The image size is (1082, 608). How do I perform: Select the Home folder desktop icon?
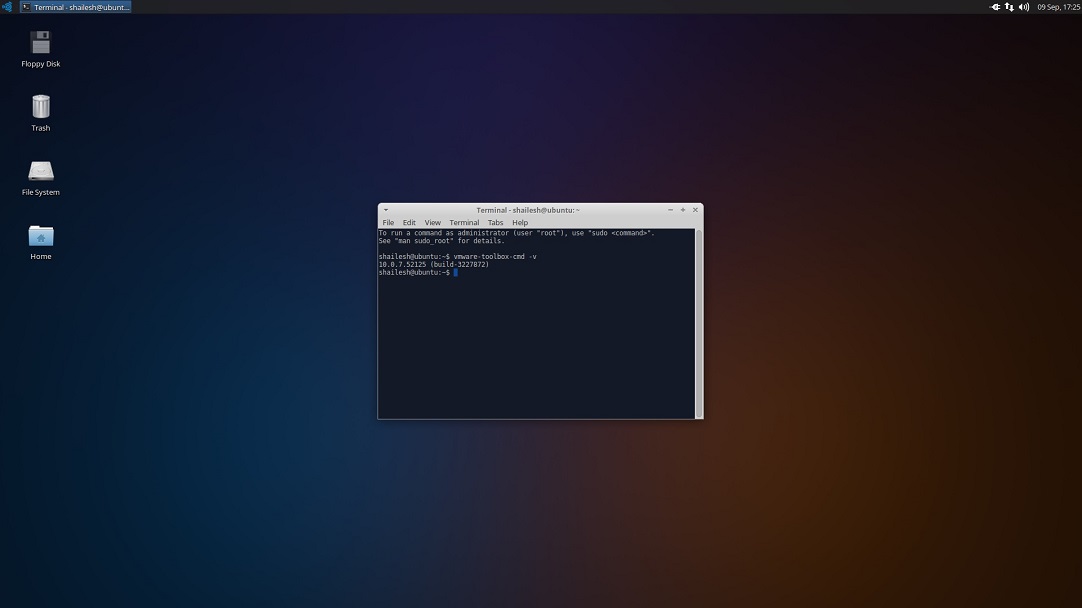[x=41, y=242]
